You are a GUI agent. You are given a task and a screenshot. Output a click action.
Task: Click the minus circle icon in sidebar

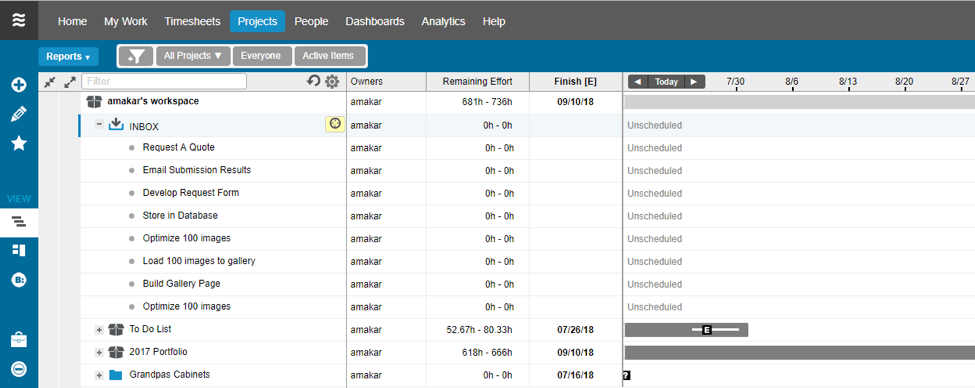click(x=19, y=369)
